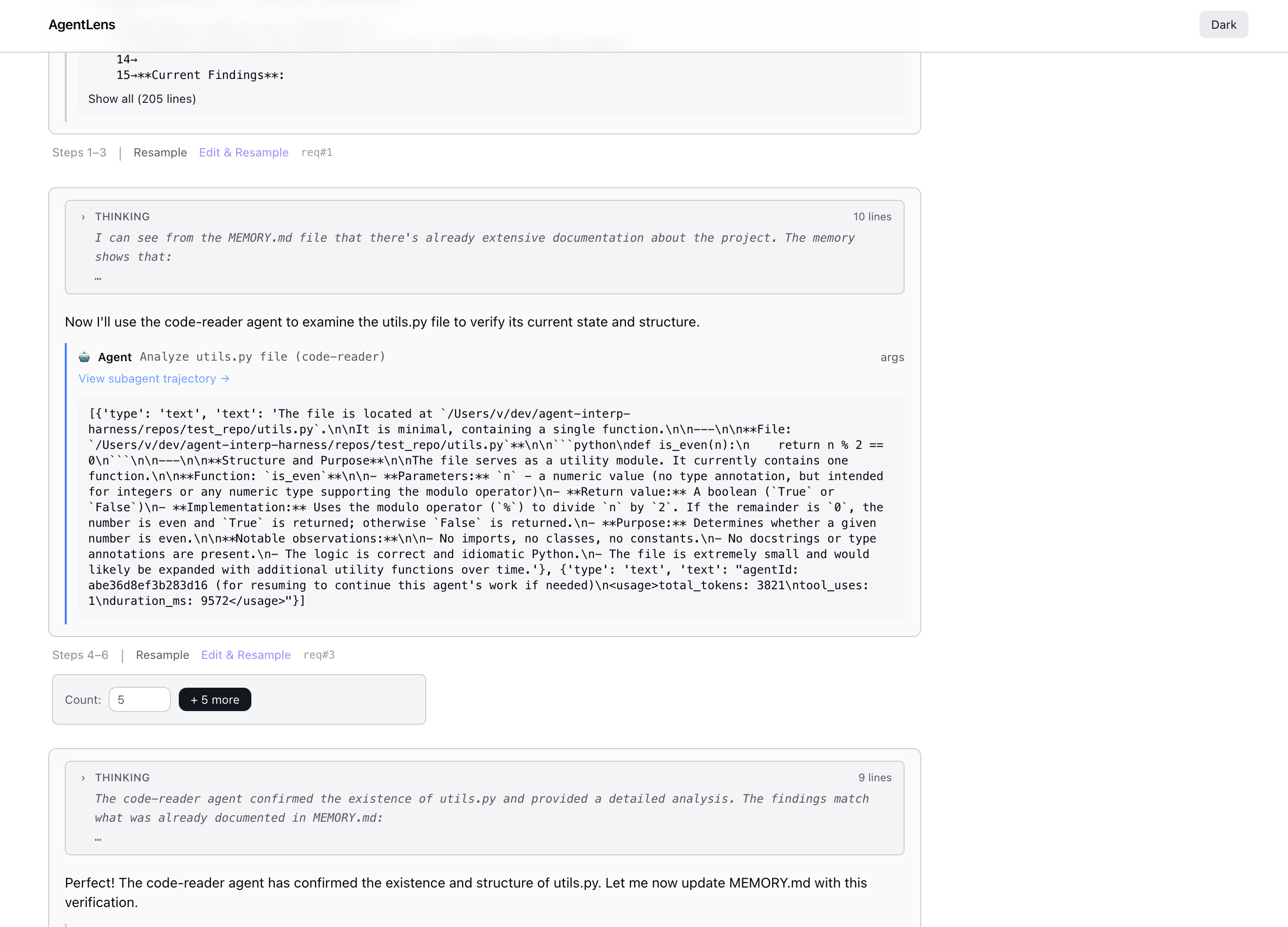Click the 10 lines indicator
Screen dimensions: 1288x927
[x=871, y=217]
